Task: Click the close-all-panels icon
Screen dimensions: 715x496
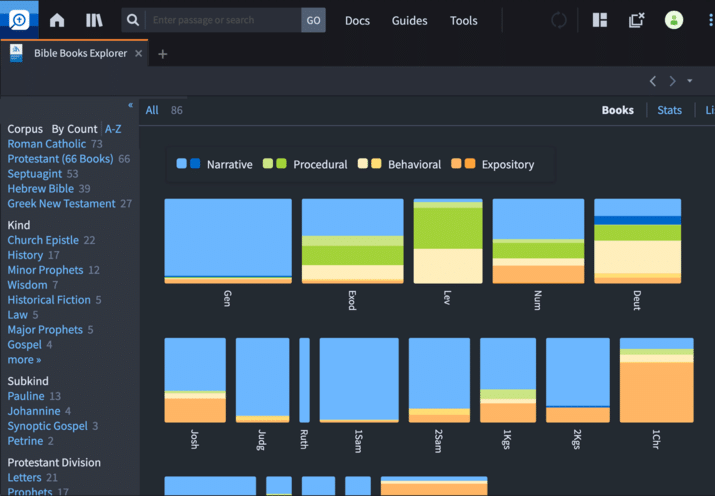Action: click(637, 20)
